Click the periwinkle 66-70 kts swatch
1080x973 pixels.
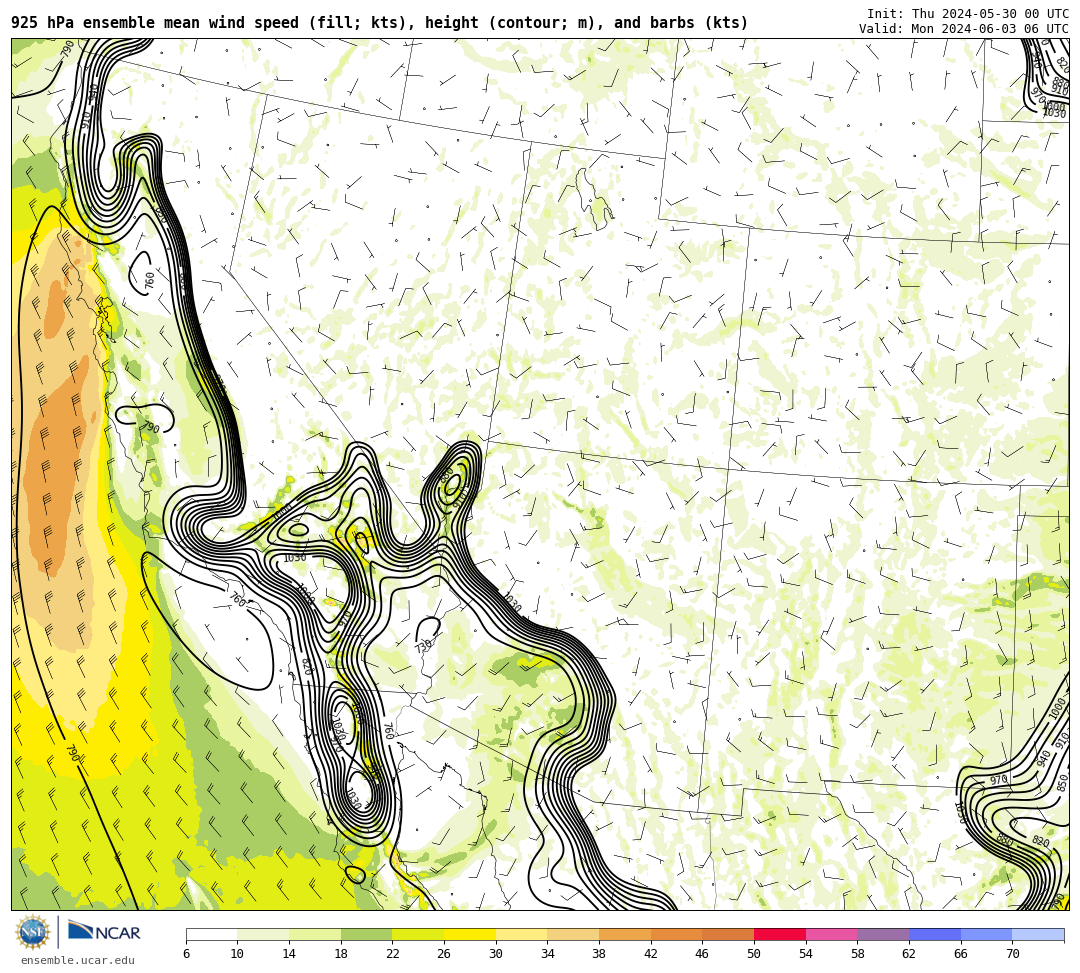coord(986,934)
